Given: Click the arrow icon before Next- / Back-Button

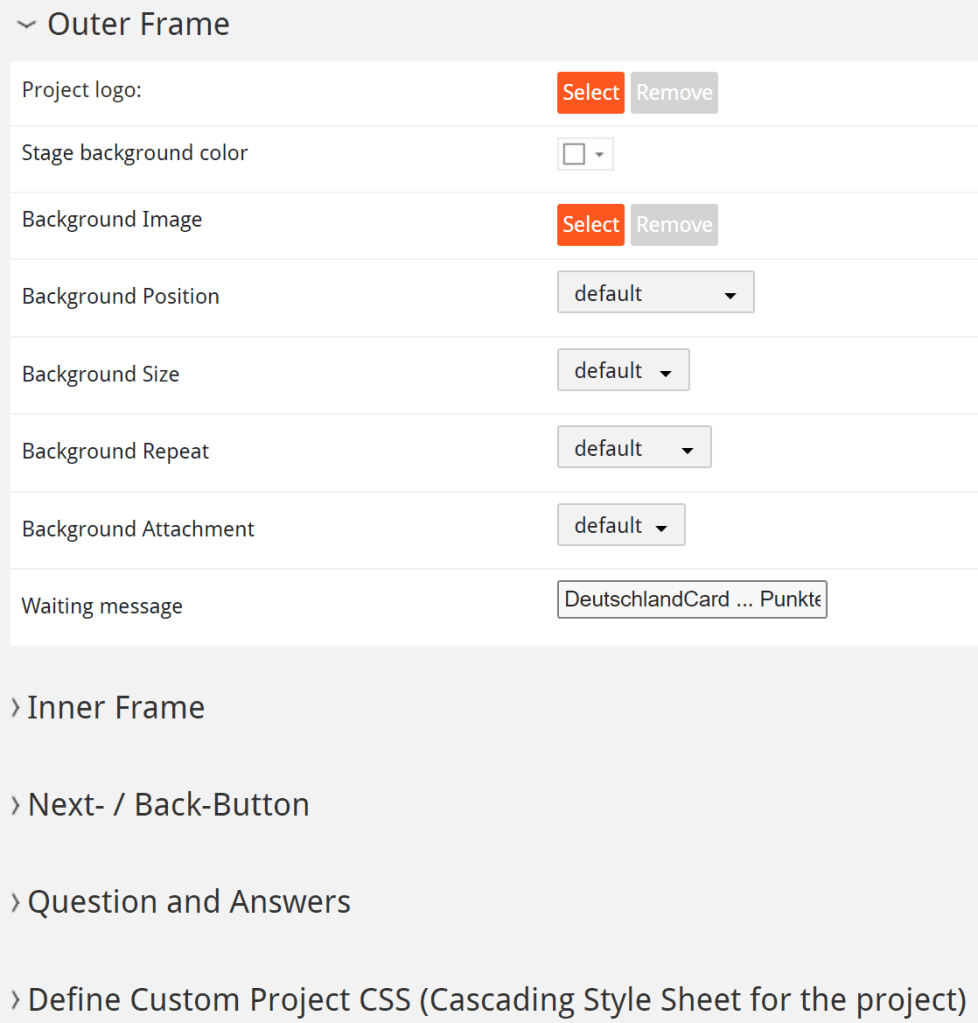Looking at the screenshot, I should click(x=15, y=805).
